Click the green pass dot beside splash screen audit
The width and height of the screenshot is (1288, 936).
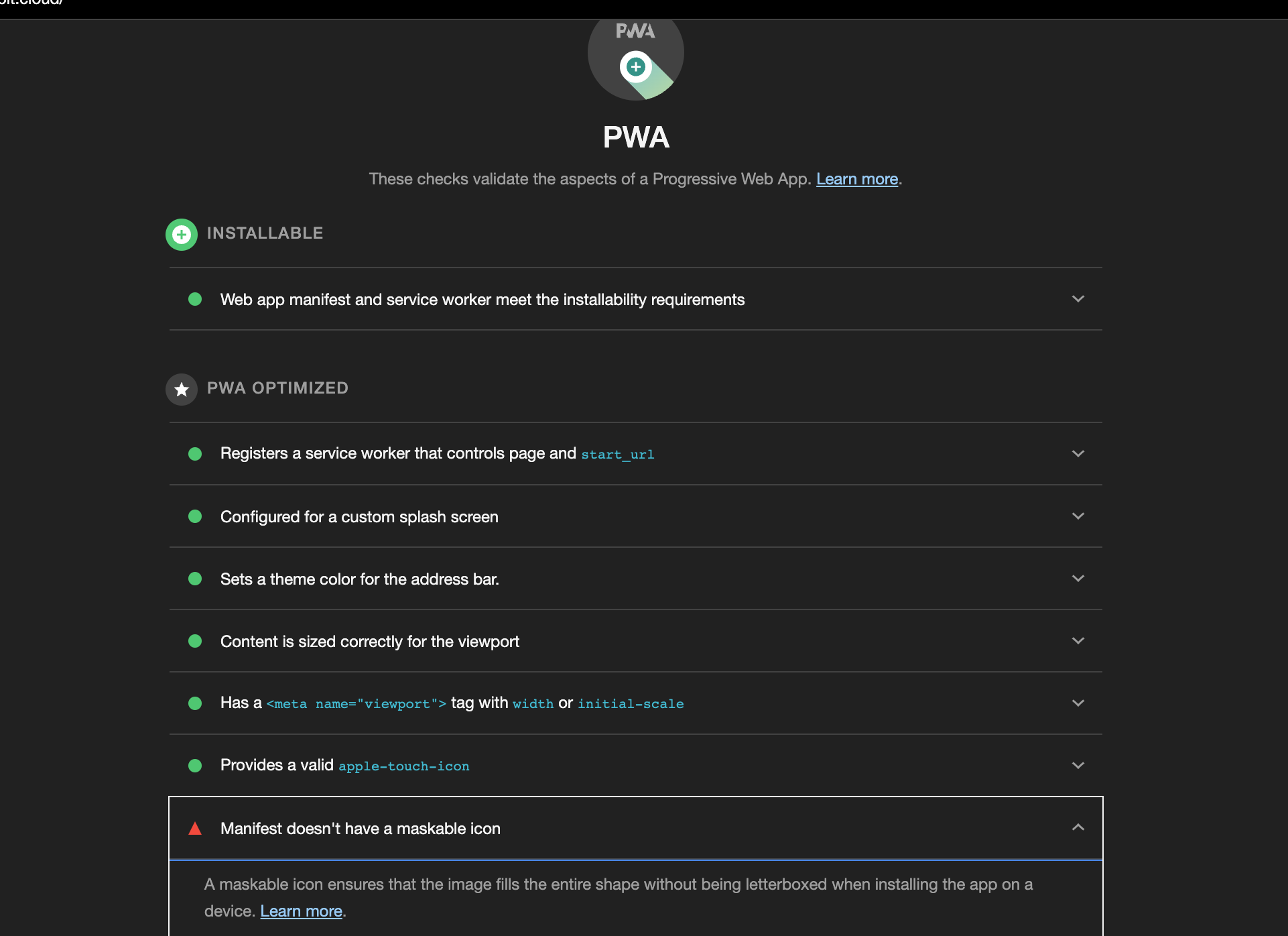196,516
